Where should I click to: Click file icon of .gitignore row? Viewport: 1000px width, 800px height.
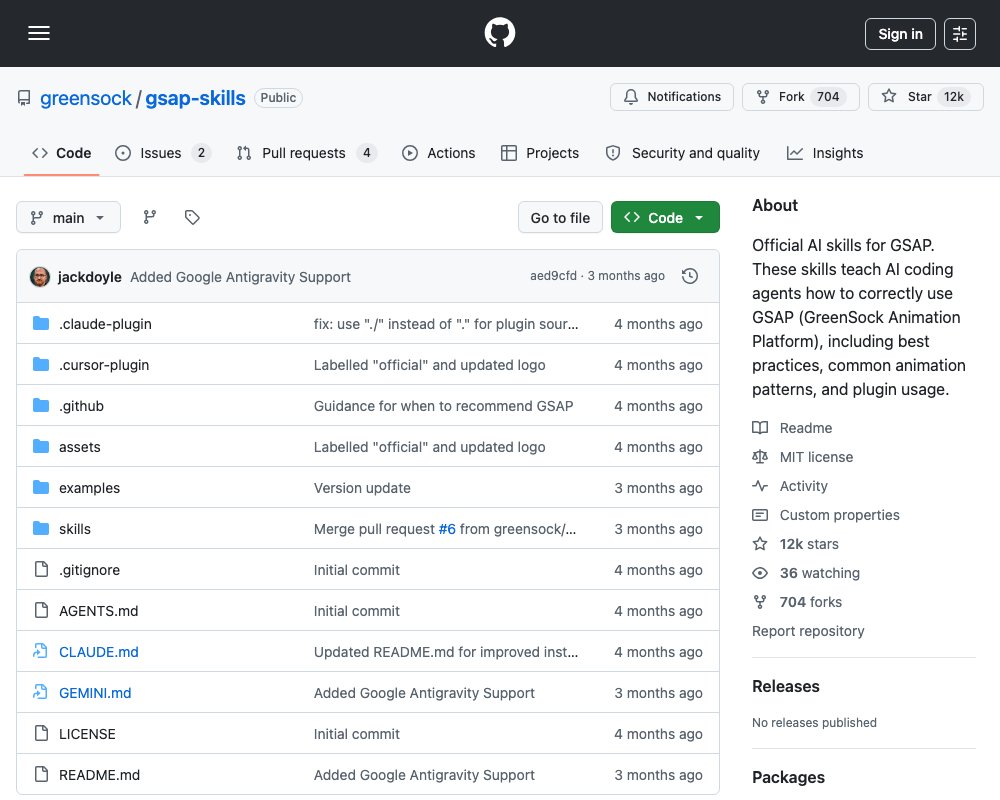tap(41, 569)
